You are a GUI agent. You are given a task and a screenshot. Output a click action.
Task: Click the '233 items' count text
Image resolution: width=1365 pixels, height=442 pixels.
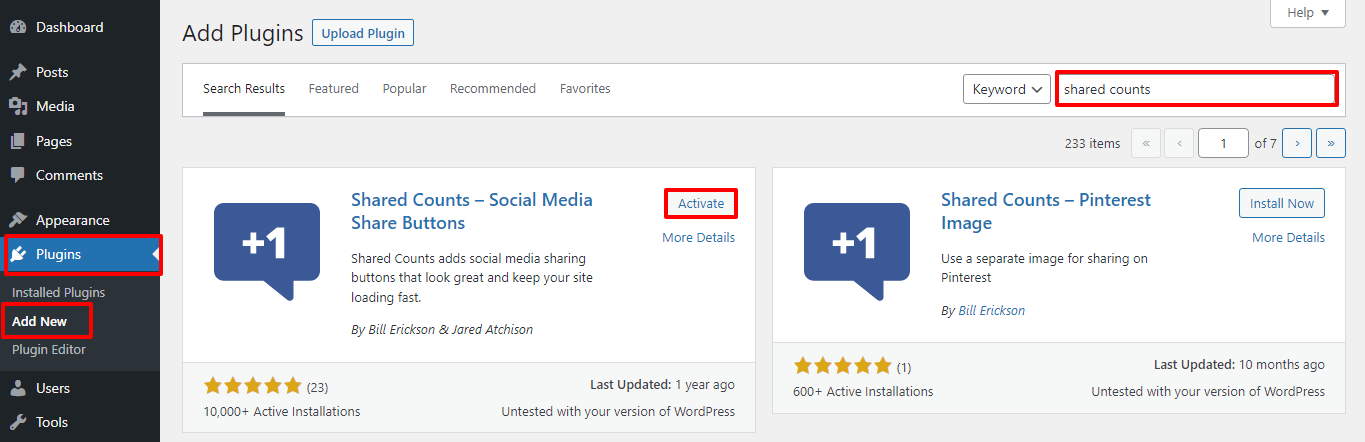[1093, 143]
